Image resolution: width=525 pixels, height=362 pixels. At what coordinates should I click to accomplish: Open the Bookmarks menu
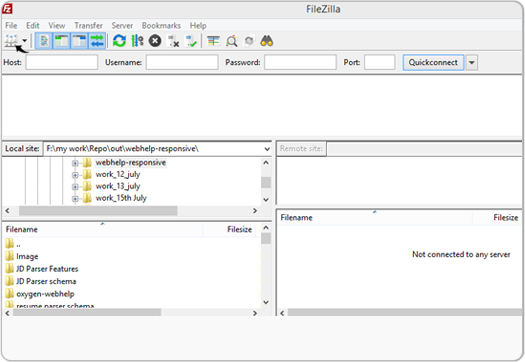tap(161, 25)
